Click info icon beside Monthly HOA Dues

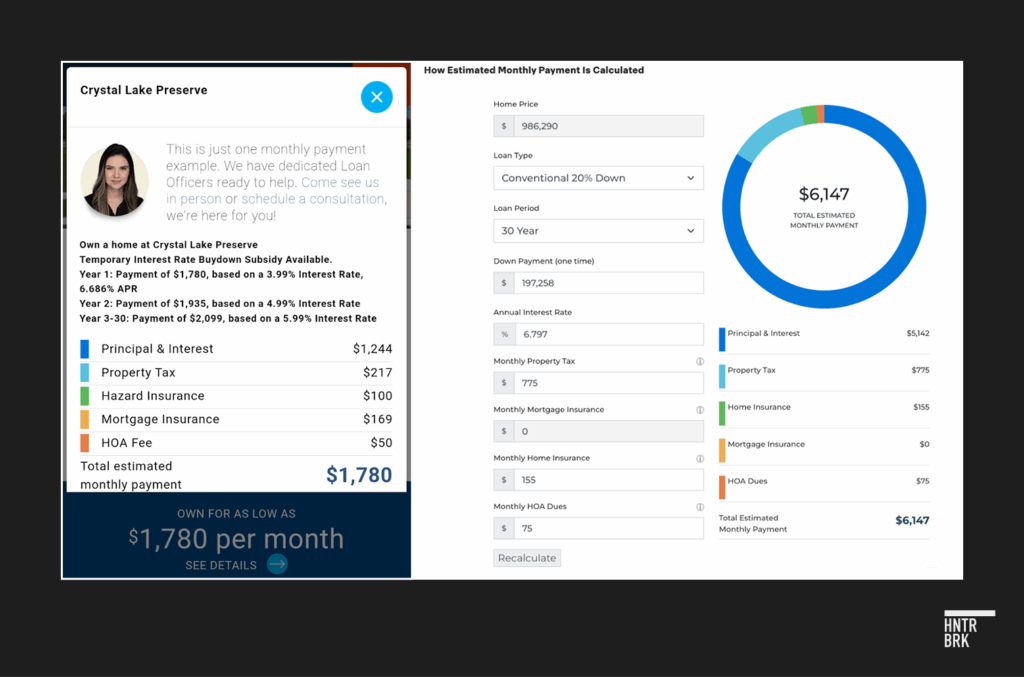coord(699,507)
